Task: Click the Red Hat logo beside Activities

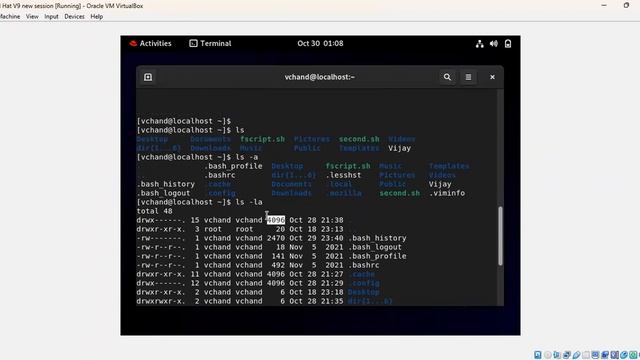Action: click(133, 43)
